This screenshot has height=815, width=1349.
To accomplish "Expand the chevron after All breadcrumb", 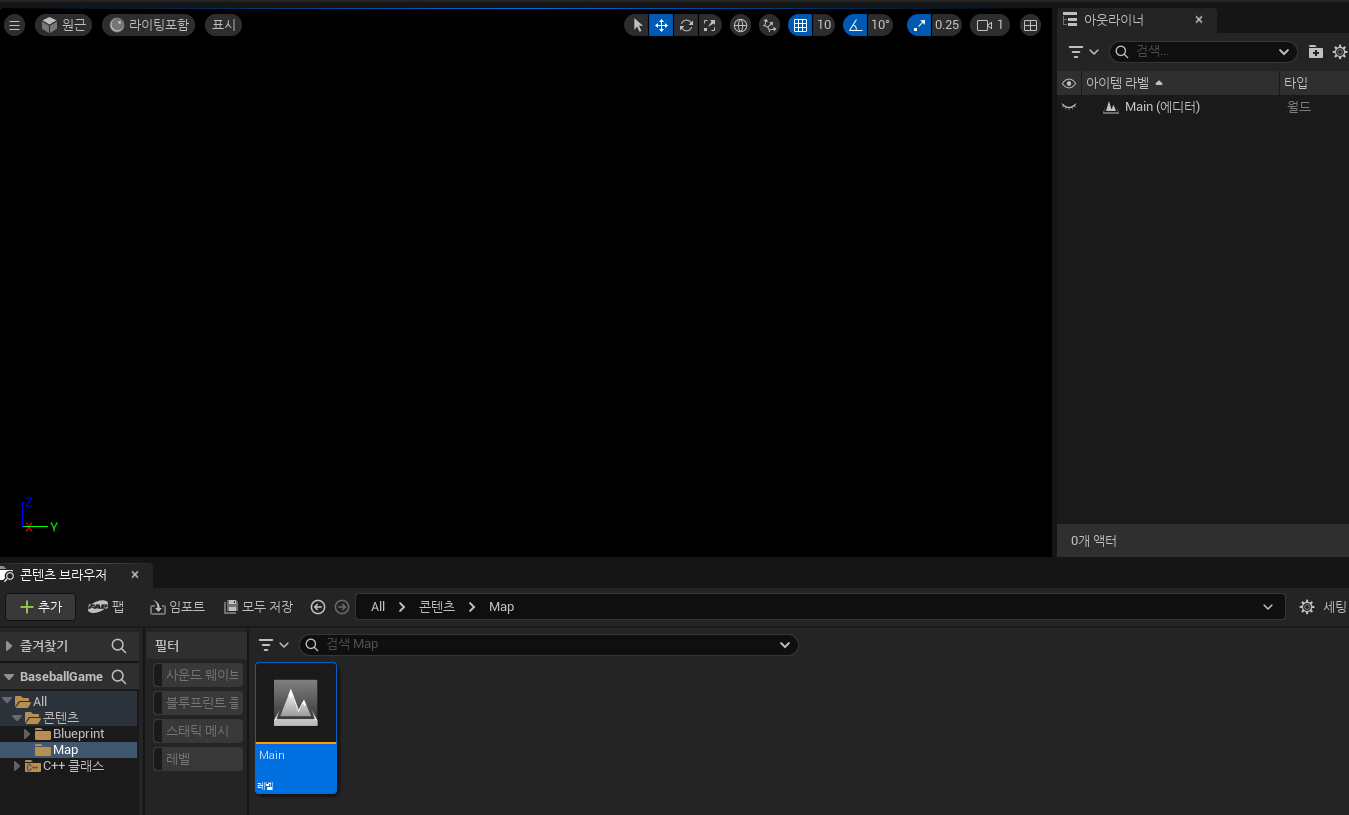I will [402, 607].
